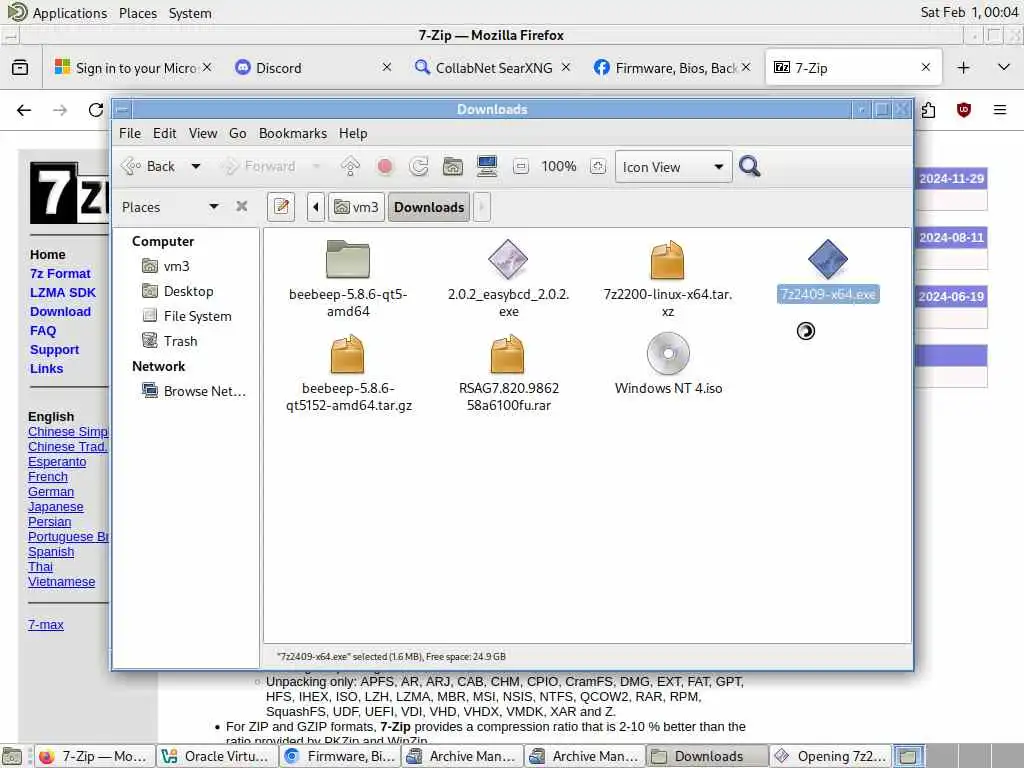
Task: Open the list all tabs chevron
Action: coord(1004,67)
